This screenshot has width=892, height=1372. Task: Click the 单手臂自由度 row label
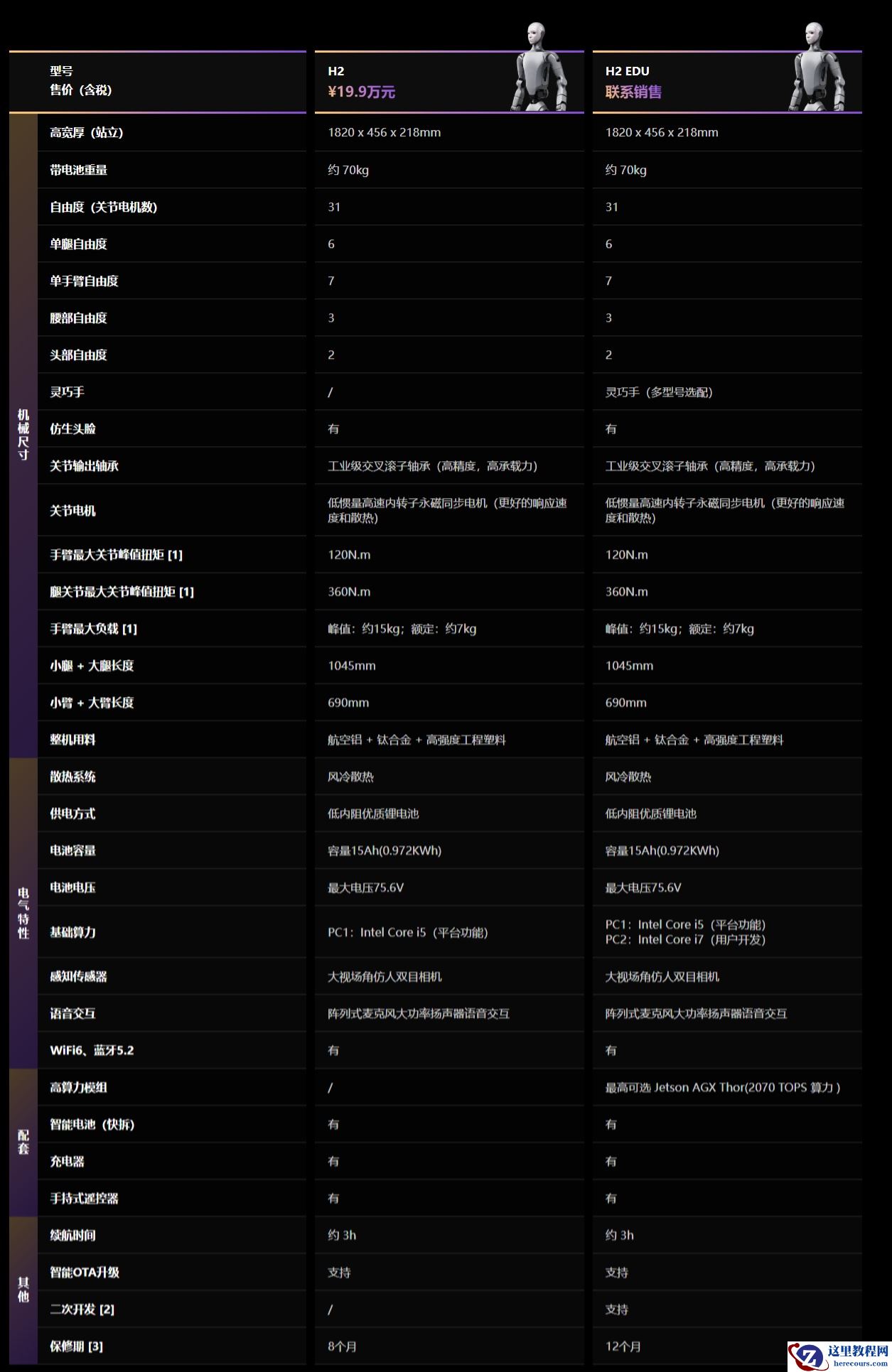(84, 281)
